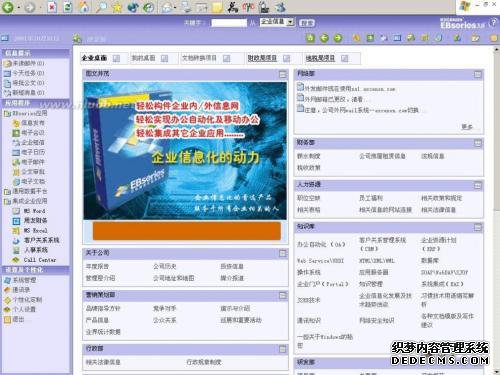
Task: Click 更多 link in 网络部 panel
Action: click(467, 127)
